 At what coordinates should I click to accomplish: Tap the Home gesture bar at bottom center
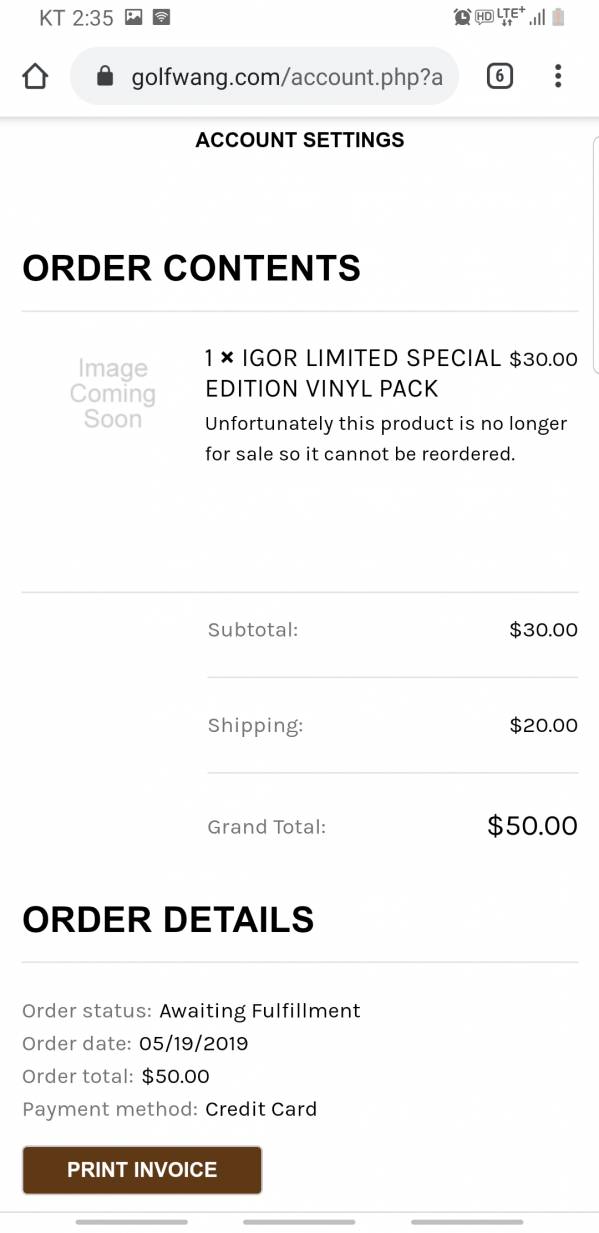(x=299, y=1221)
